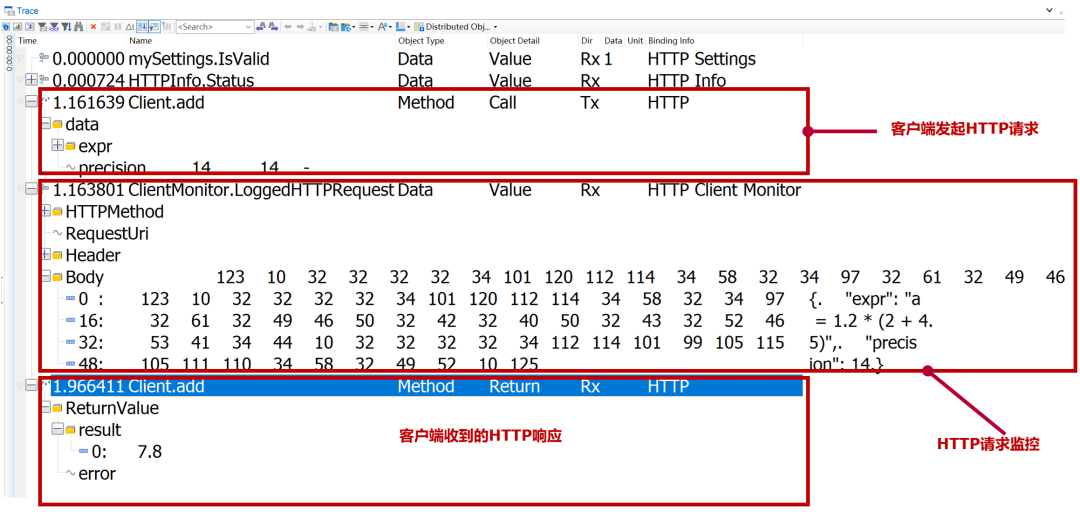Open the window options arrow at top right
The image size is (1080, 512).
[1050, 11]
